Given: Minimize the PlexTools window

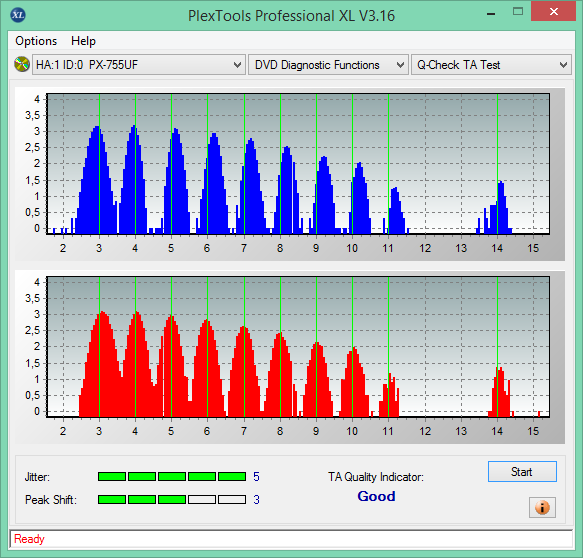Looking at the screenshot, I should [491, 13].
